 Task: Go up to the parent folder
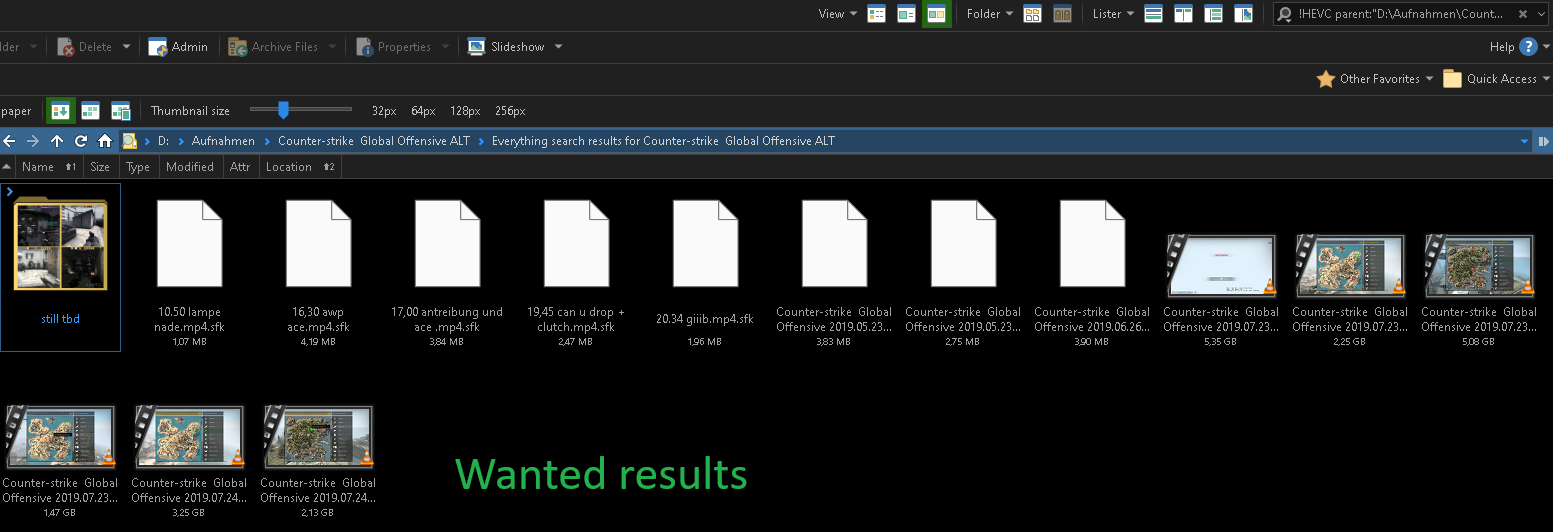point(57,141)
